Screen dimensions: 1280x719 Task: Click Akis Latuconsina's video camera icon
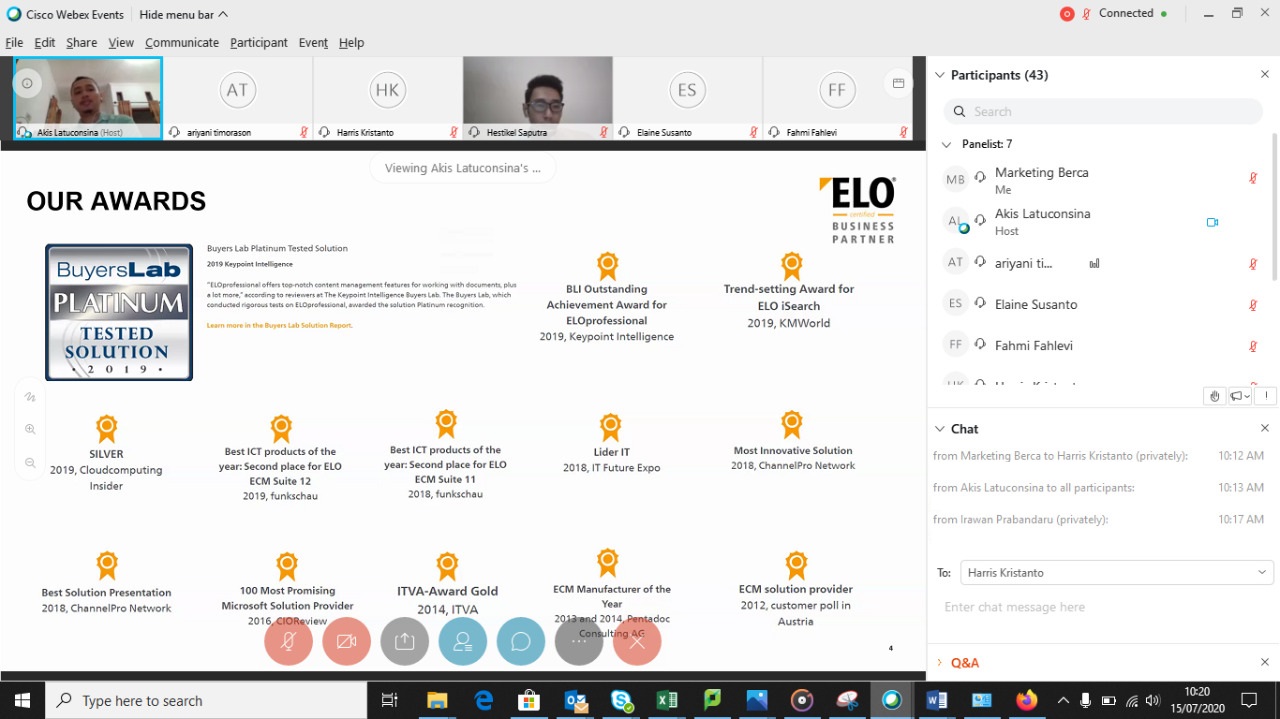[x=1212, y=222]
